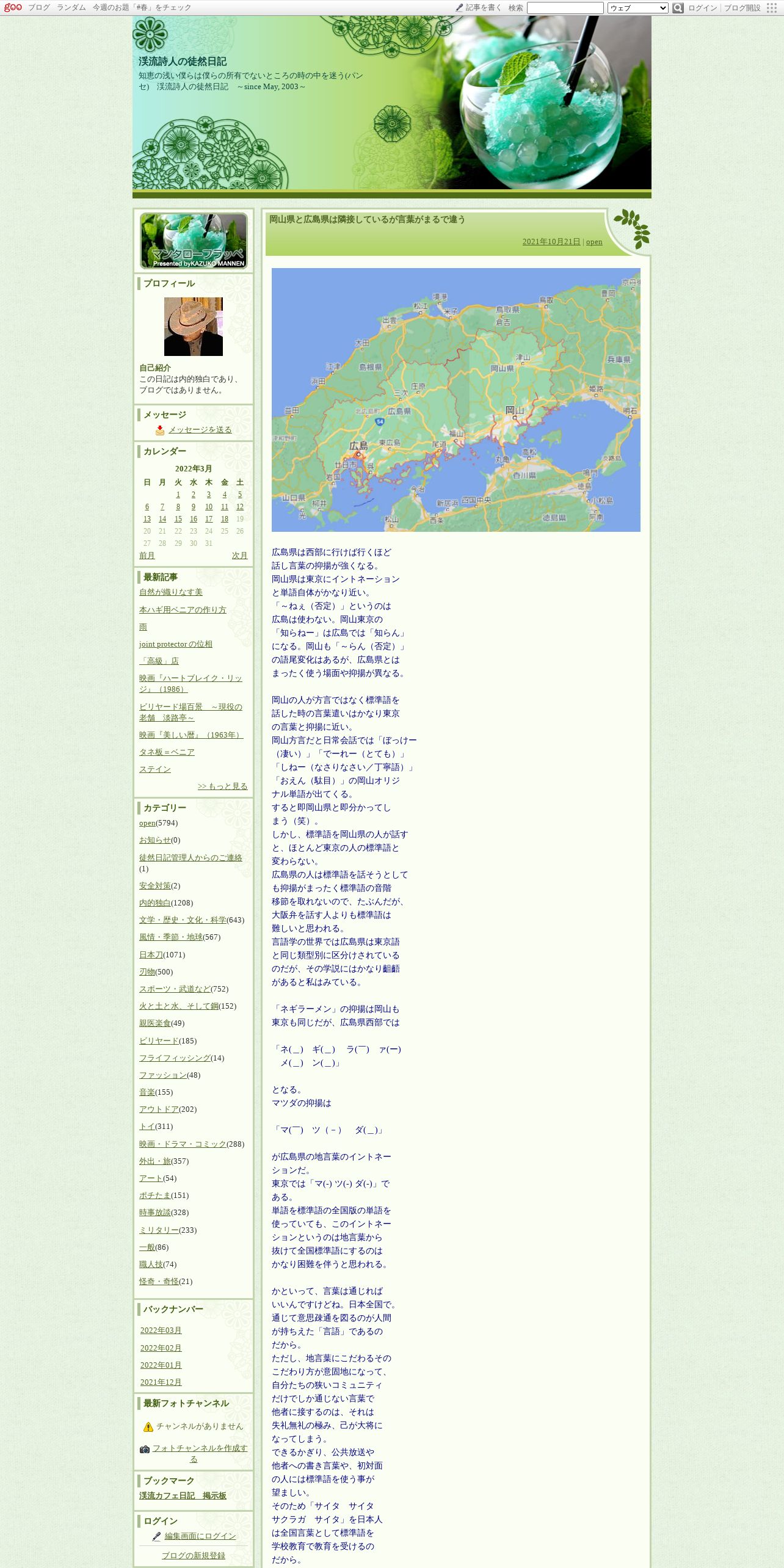Open recent article 「高級」店
Viewport: 784px width, 1568px height.
159,661
